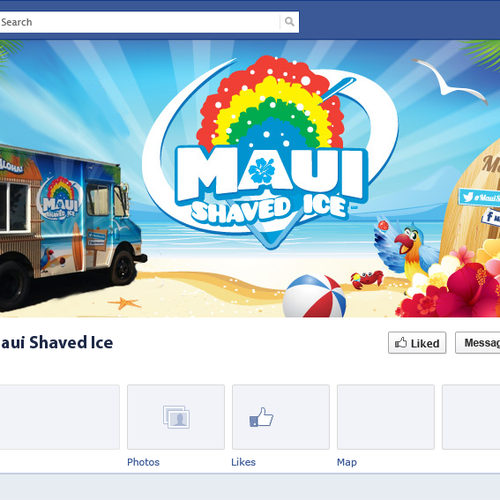This screenshot has height=500, width=500.
Task: Click the Map link label
Action: [347, 462]
